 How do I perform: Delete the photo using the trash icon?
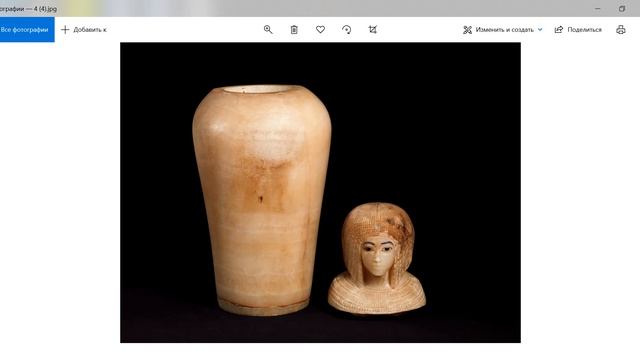point(294,29)
